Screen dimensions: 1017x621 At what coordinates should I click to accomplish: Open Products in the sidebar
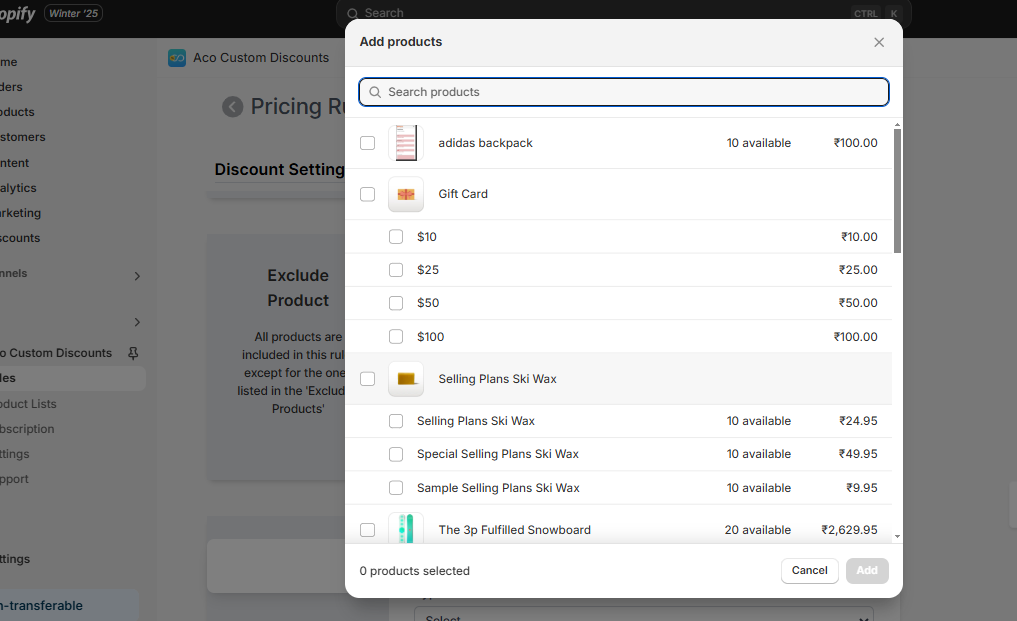17,112
